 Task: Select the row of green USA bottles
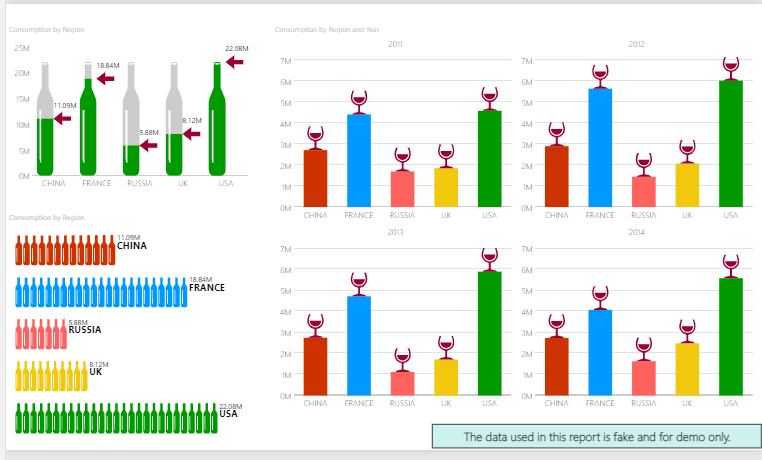(x=116, y=417)
